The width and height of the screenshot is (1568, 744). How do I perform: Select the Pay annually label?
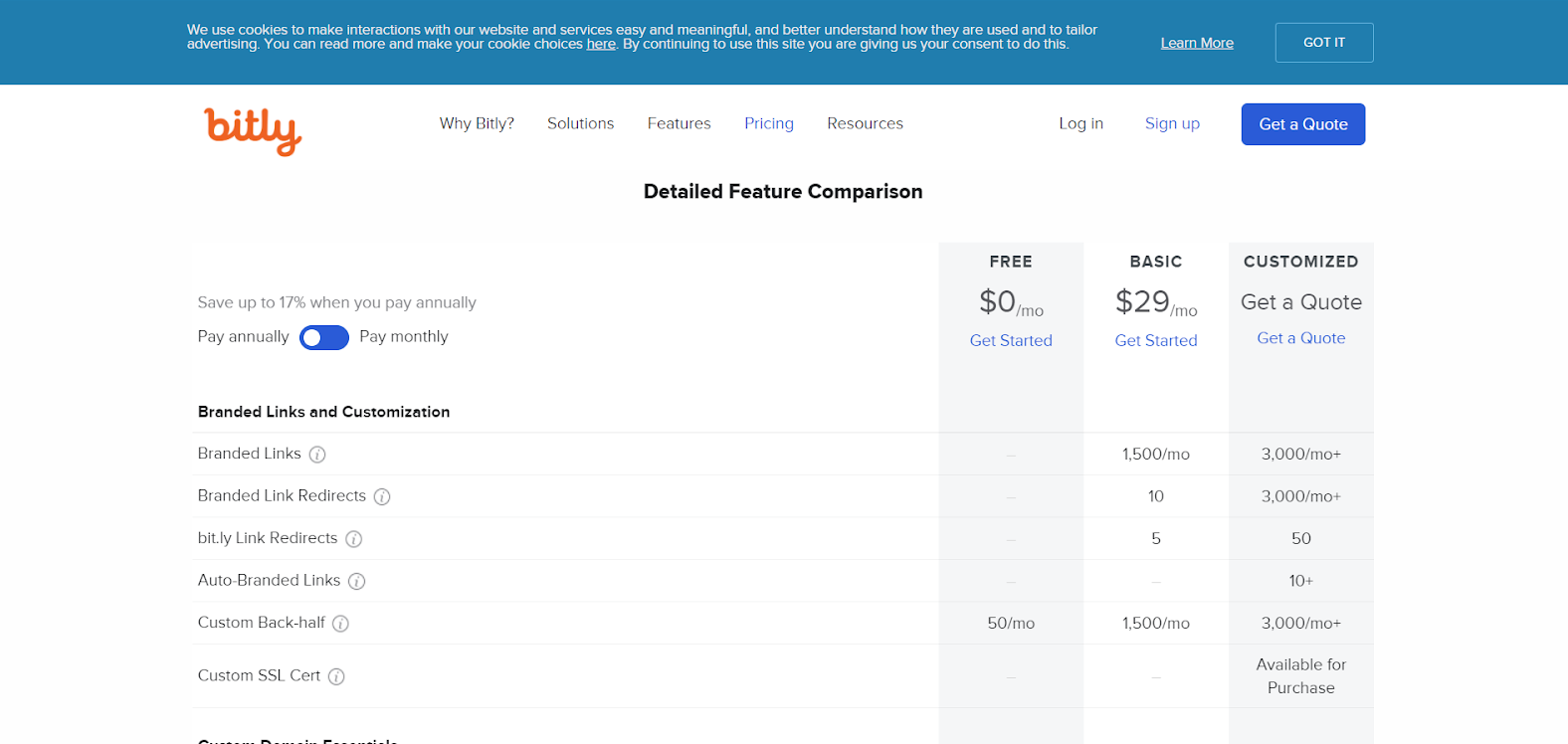[x=244, y=336]
